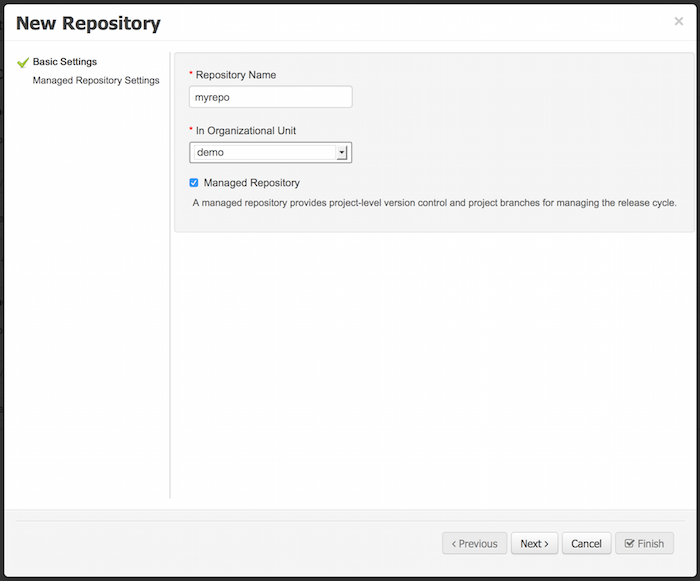Click the check icon inside Finish button

click(629, 543)
